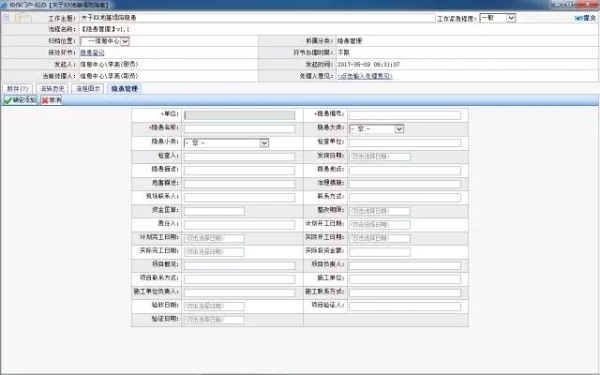The image size is (600, 375).
Task: Click the plus expand icon beside 工作主题
Action: point(6,17)
